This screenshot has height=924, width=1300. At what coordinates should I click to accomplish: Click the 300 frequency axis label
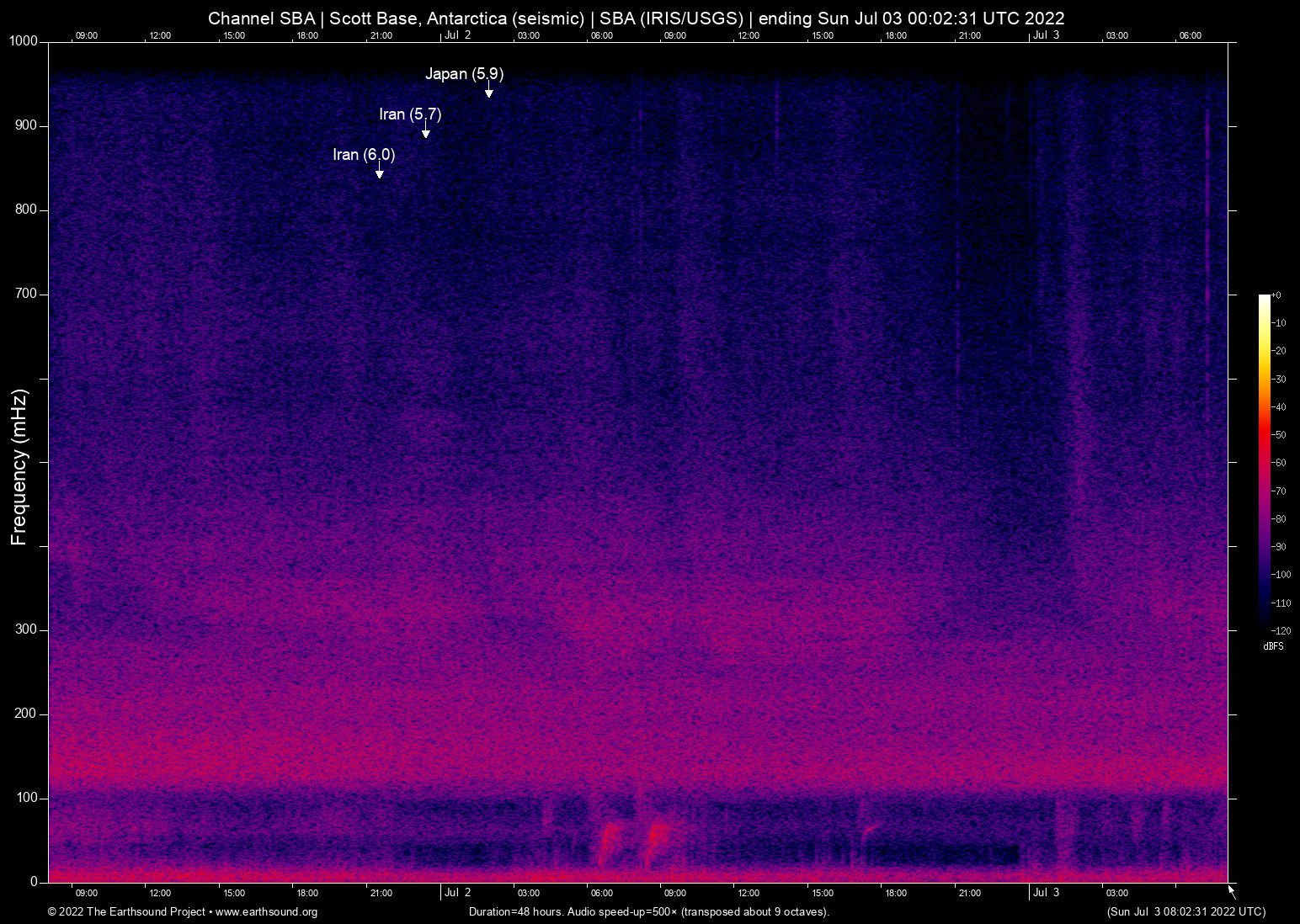(x=27, y=630)
